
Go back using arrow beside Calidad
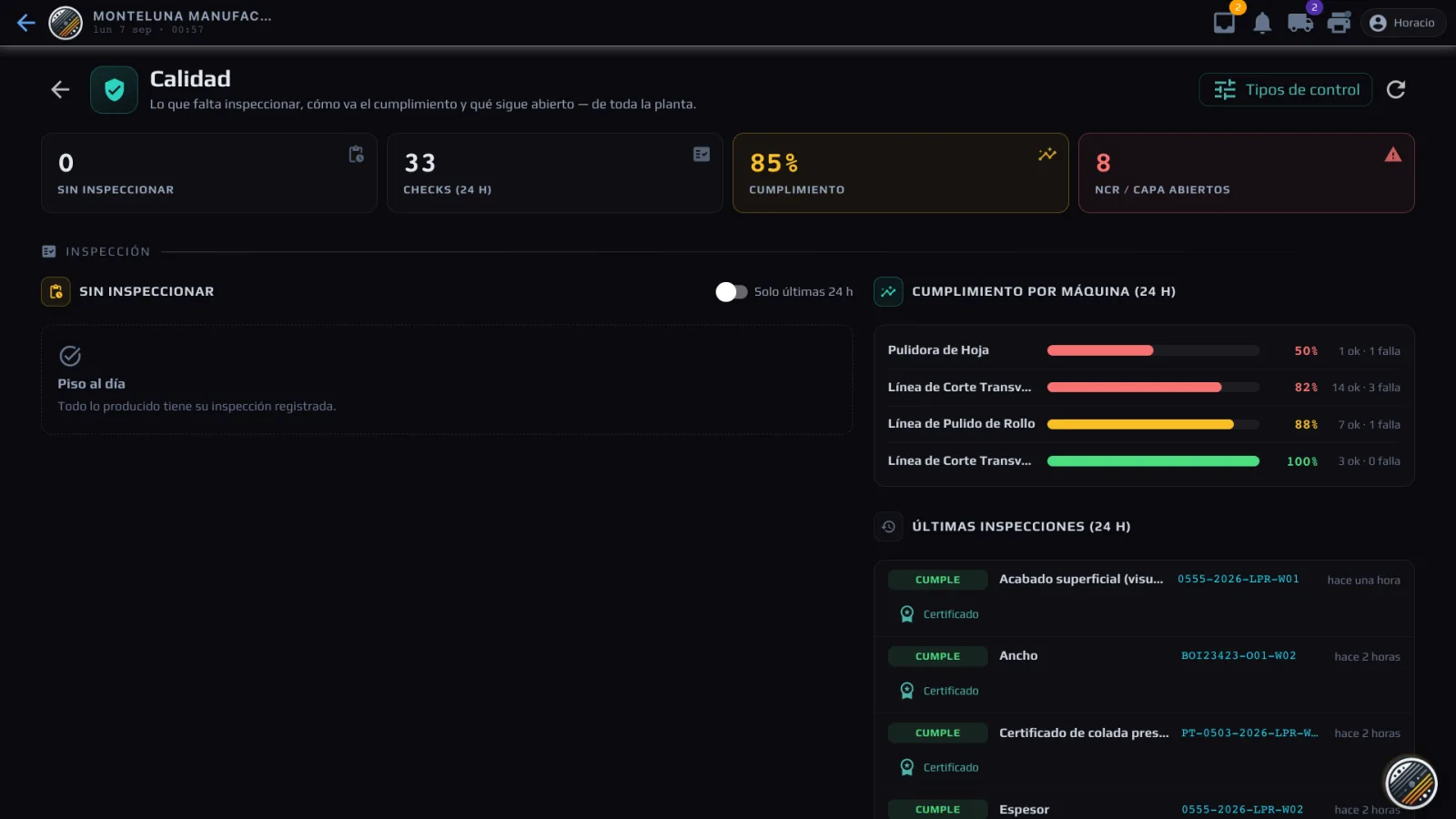pyautogui.click(x=60, y=89)
